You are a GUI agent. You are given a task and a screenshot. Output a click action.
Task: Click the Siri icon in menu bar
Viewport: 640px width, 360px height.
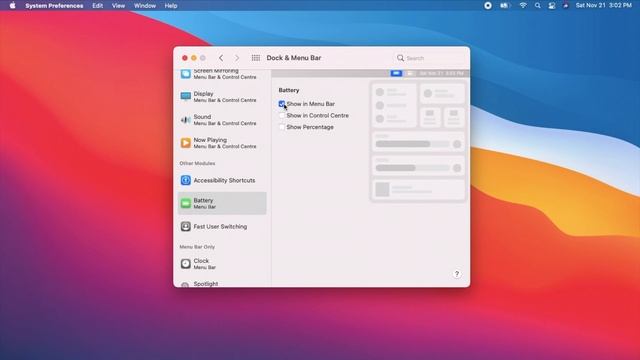tap(566, 6)
